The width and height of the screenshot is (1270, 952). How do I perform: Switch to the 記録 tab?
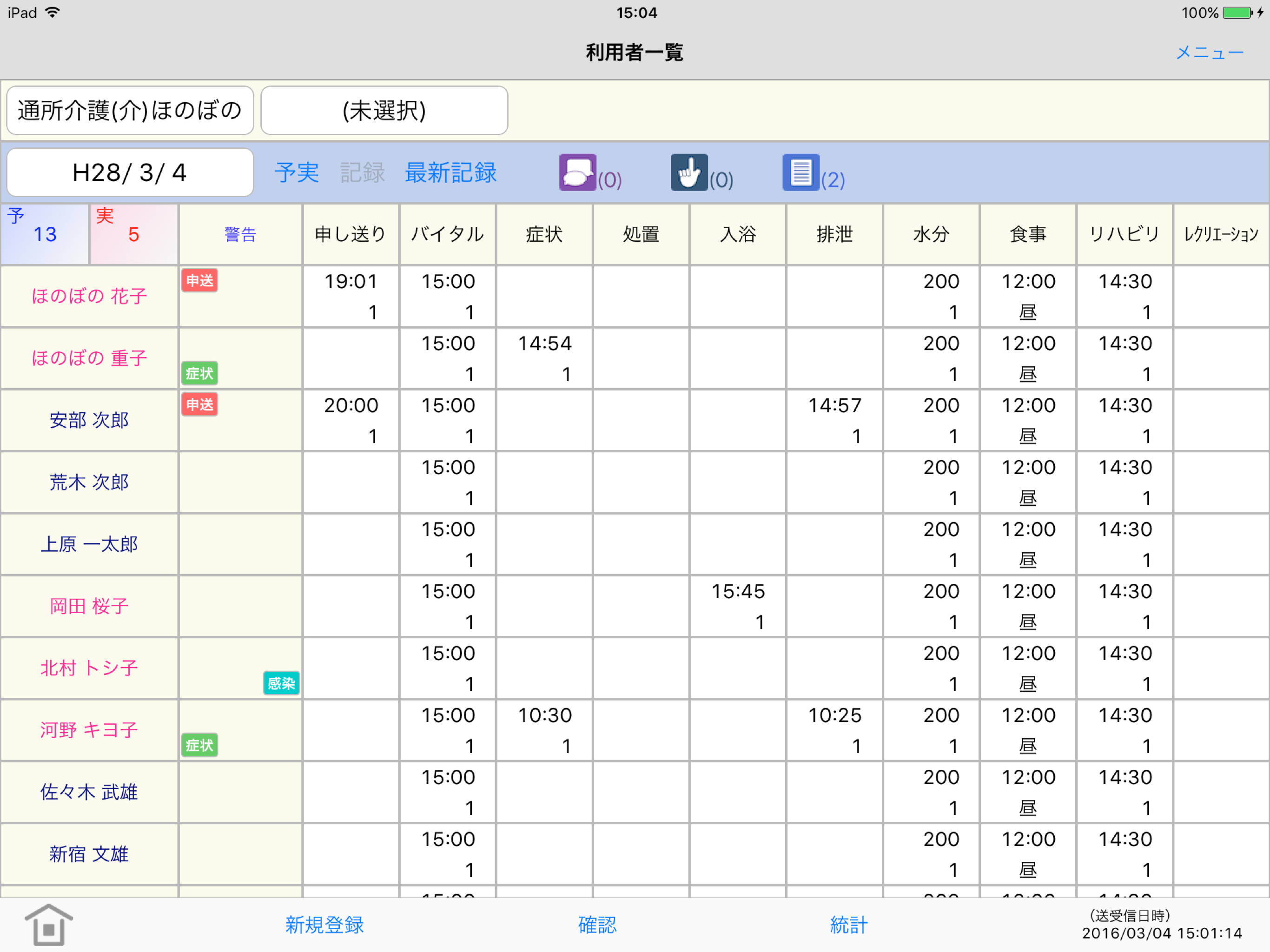362,172
